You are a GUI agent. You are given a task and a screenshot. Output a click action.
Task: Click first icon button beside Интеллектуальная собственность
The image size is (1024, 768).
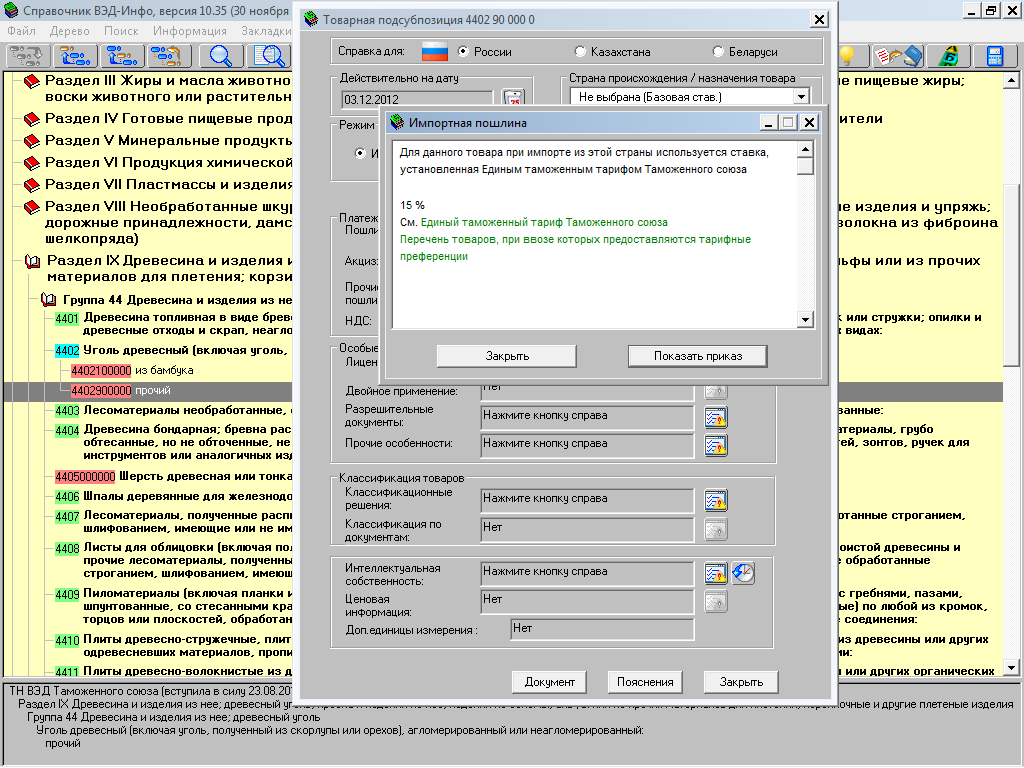pos(716,573)
